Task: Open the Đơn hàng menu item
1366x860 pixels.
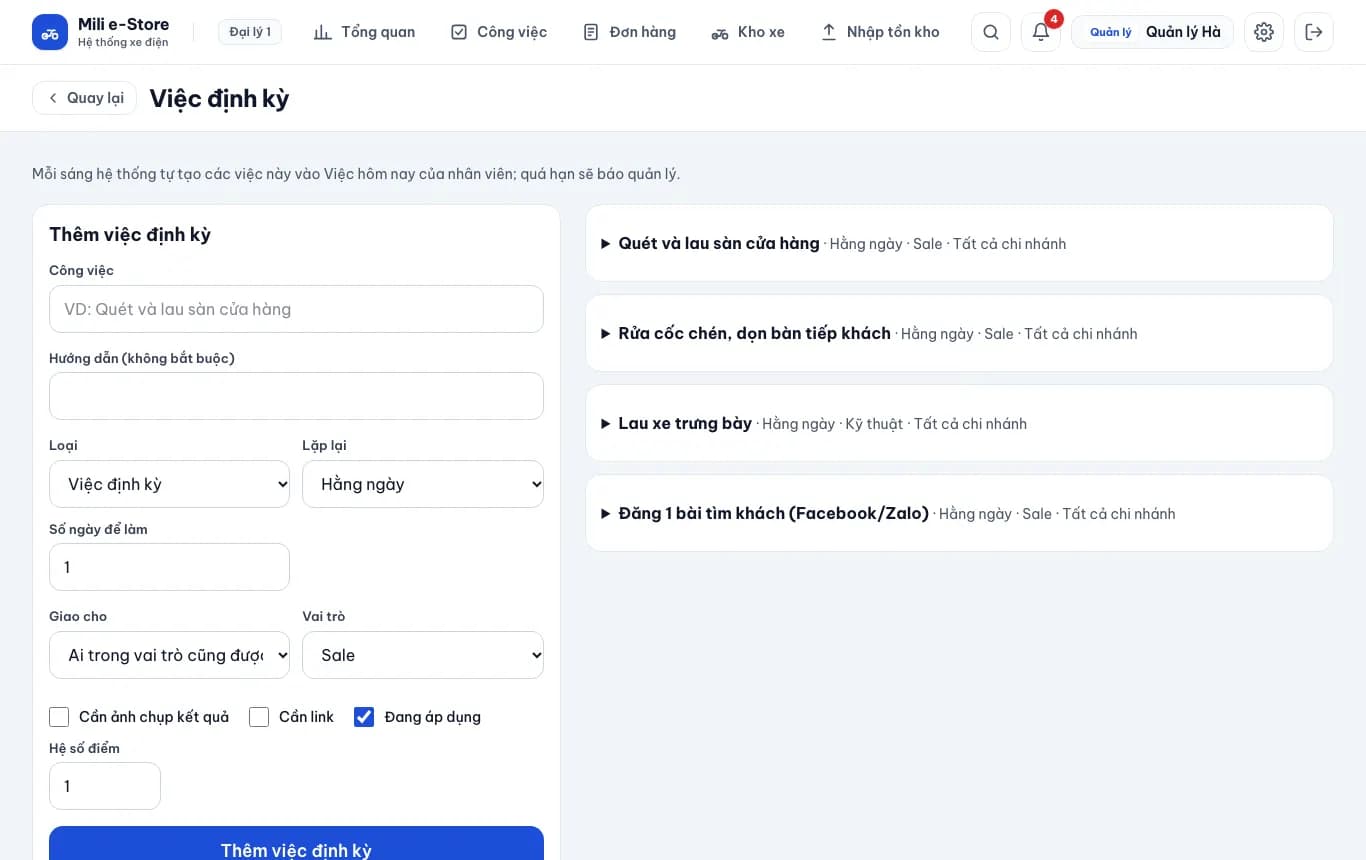Action: (629, 32)
